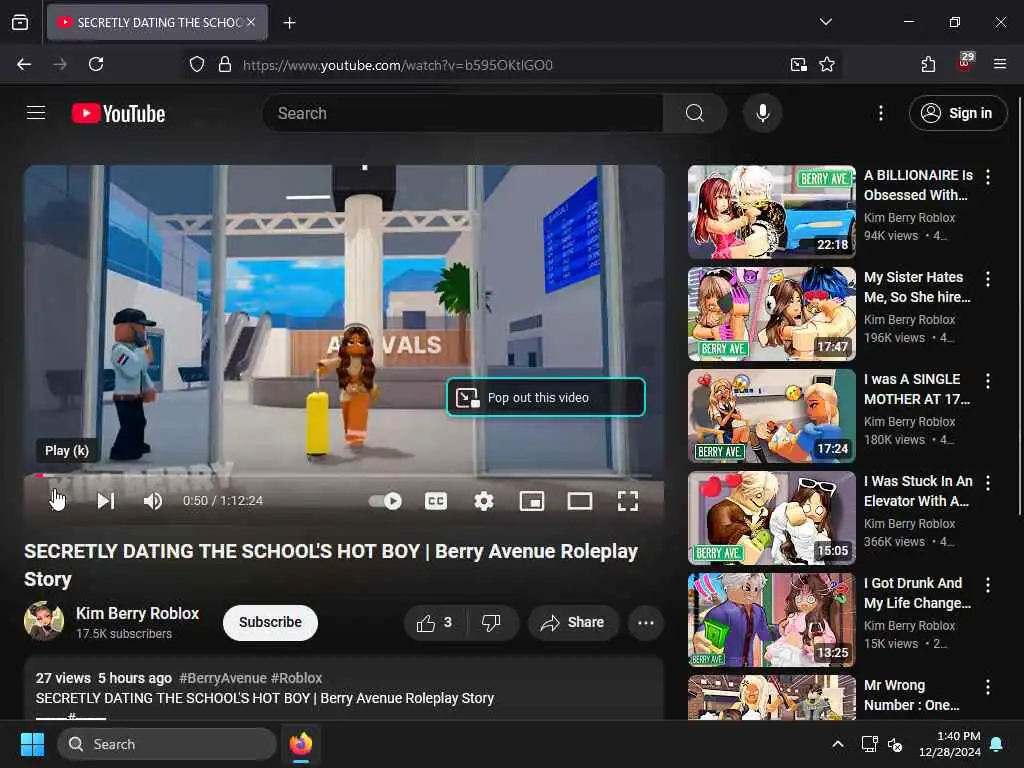Open I was A SINGLE MOTHER thumbnail
1024x768 pixels.
pyautogui.click(x=771, y=416)
